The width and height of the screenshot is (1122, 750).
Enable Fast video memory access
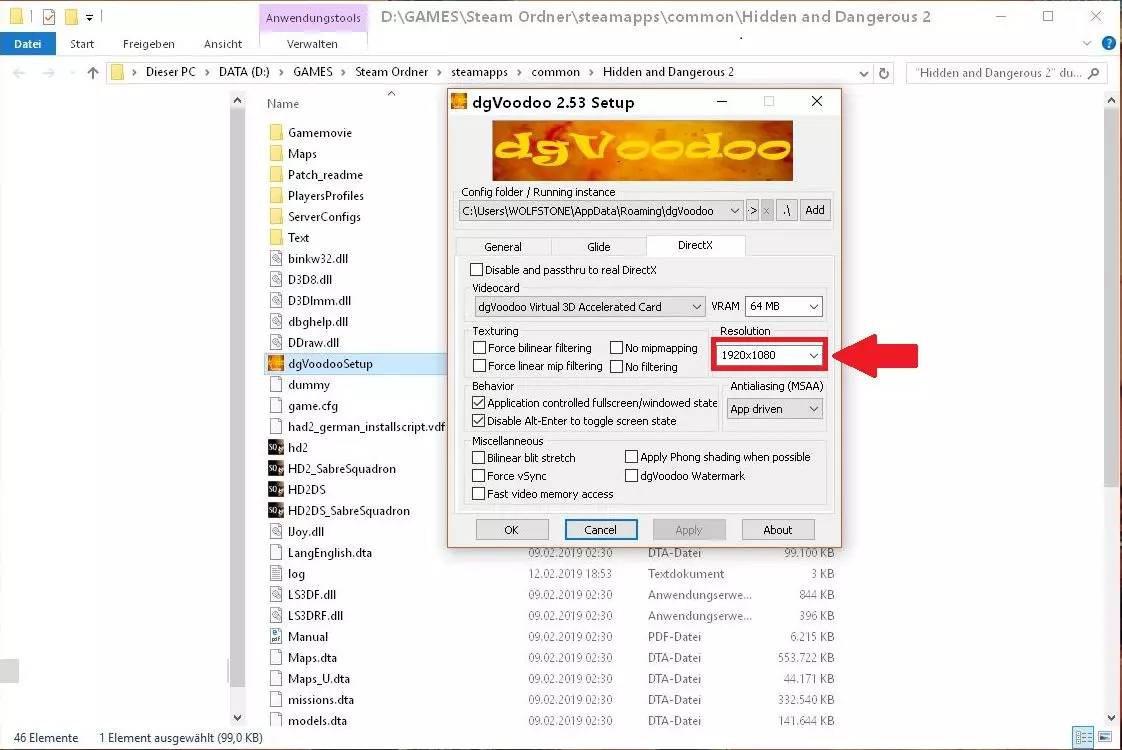[479, 494]
